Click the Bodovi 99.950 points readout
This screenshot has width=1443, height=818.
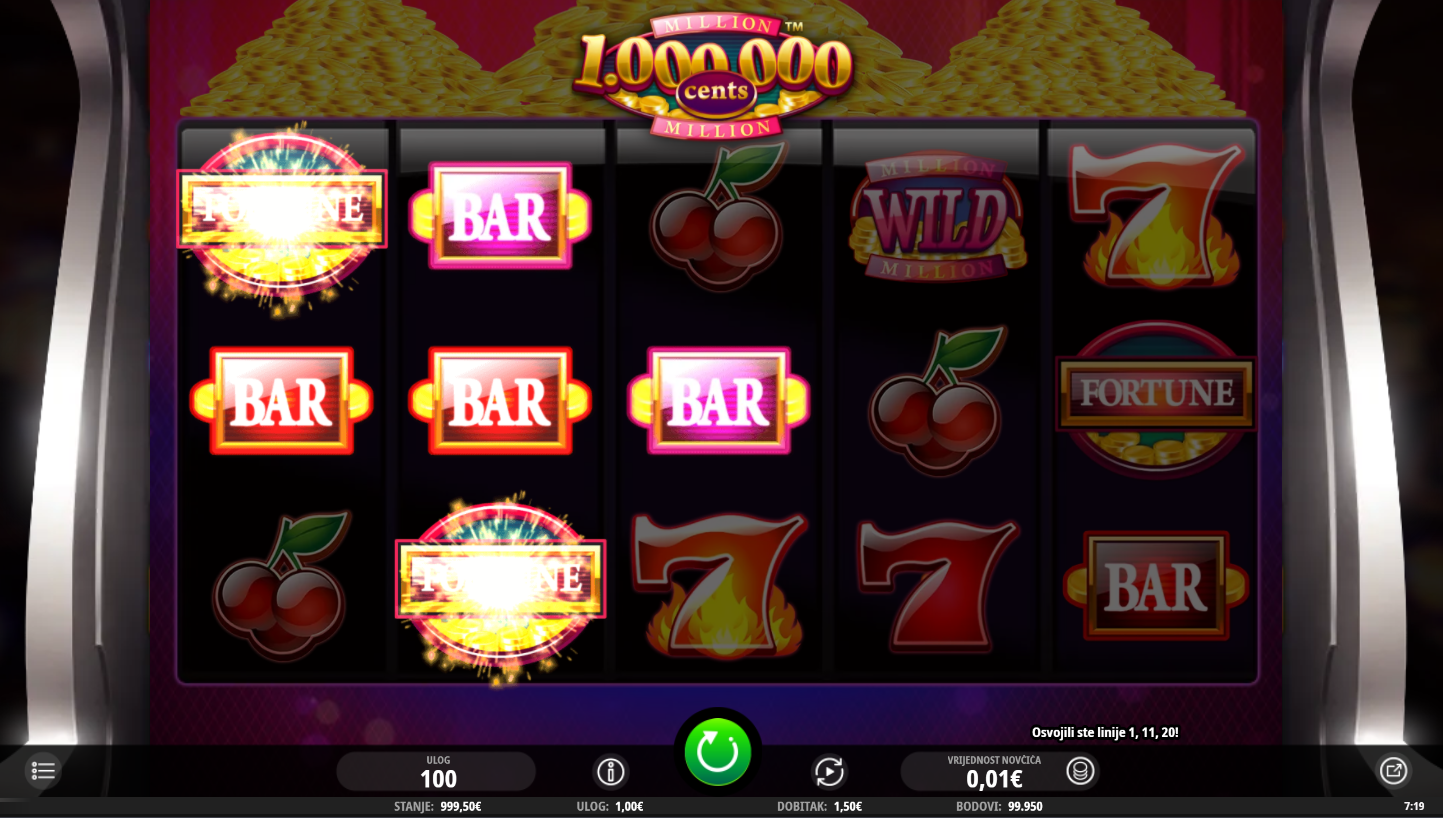[x=999, y=806]
